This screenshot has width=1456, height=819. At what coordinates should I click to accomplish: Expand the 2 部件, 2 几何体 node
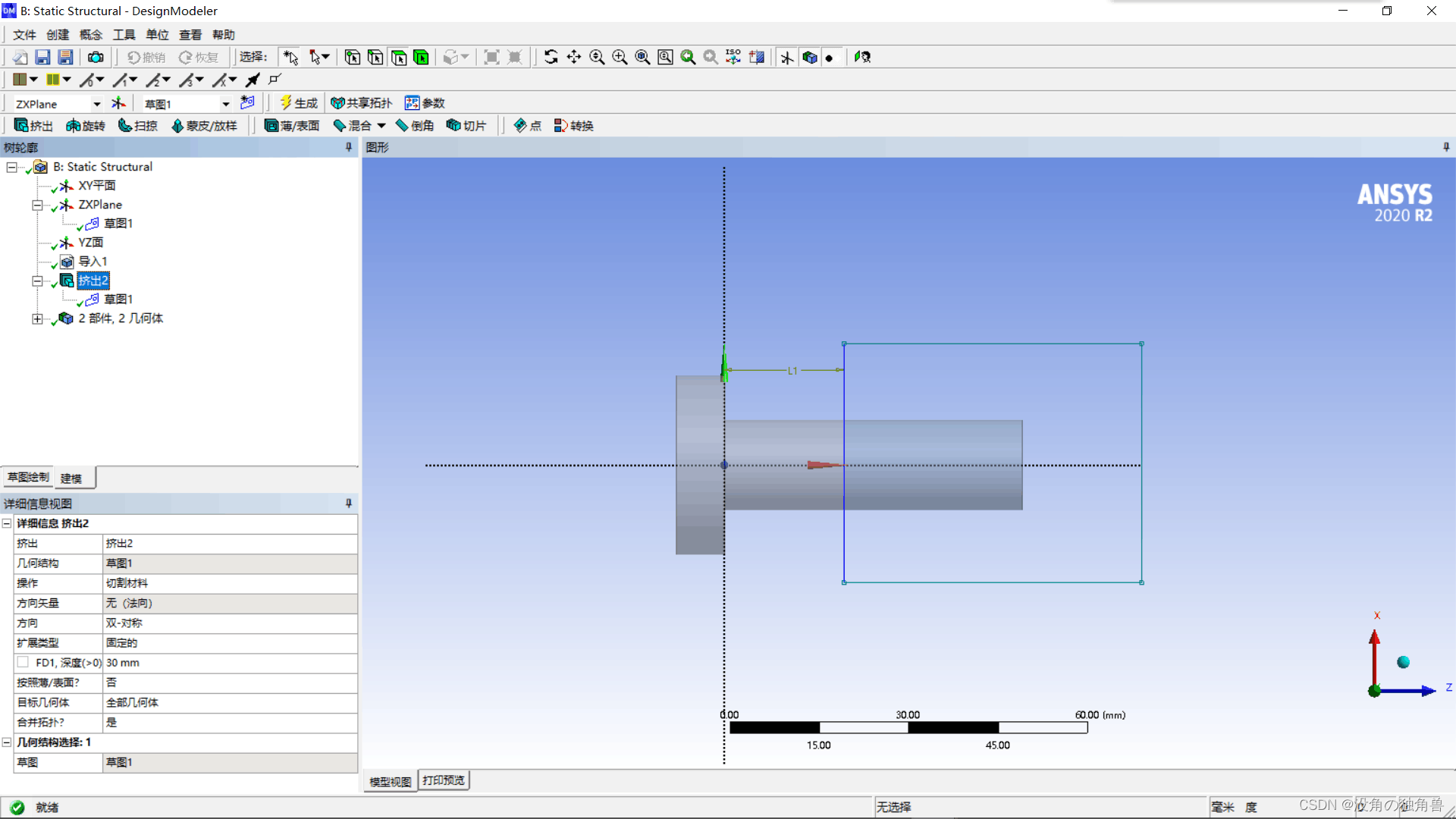tap(36, 319)
